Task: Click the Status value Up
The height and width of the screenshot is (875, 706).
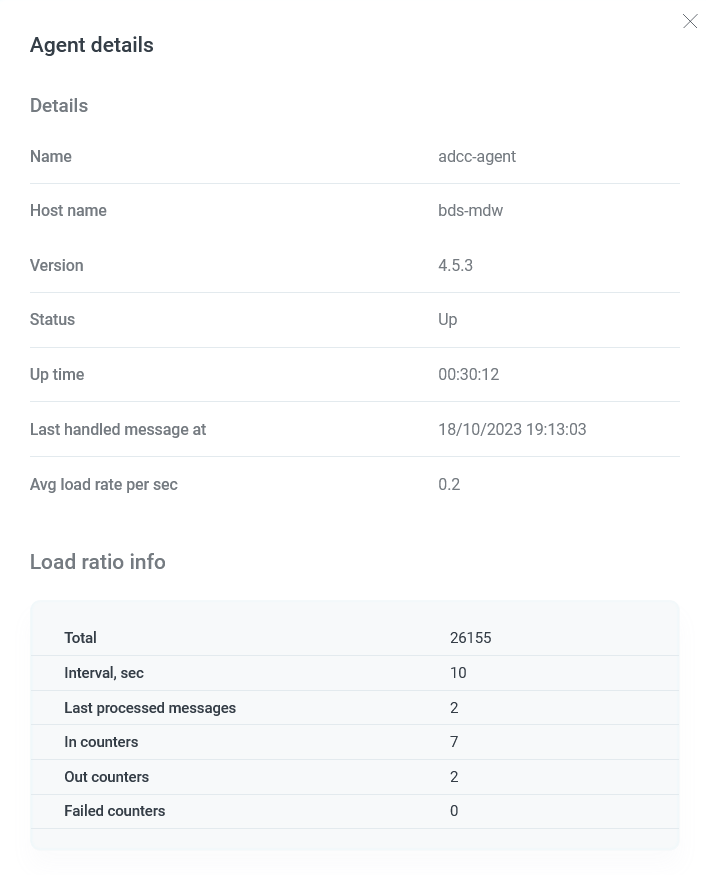Action: pos(447,319)
